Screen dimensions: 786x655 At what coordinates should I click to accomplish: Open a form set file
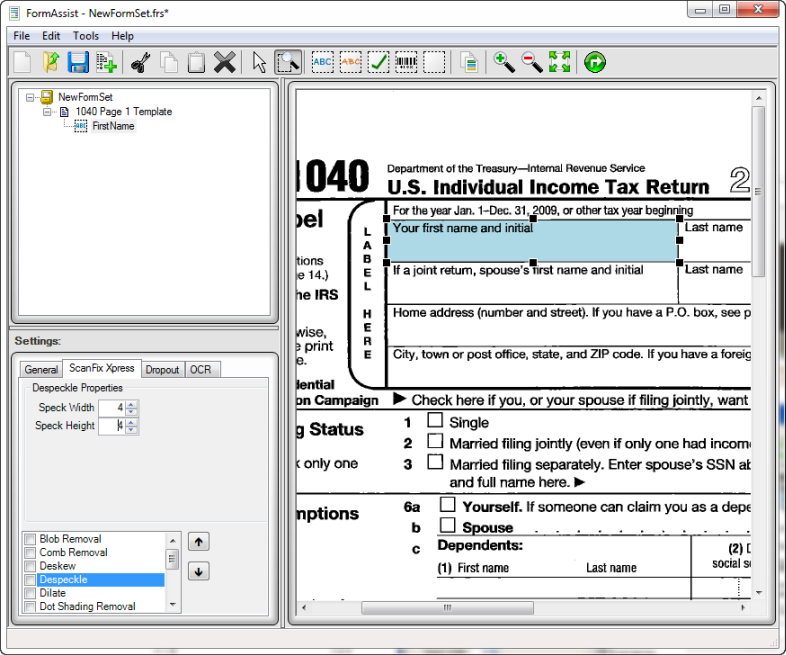click(50, 63)
